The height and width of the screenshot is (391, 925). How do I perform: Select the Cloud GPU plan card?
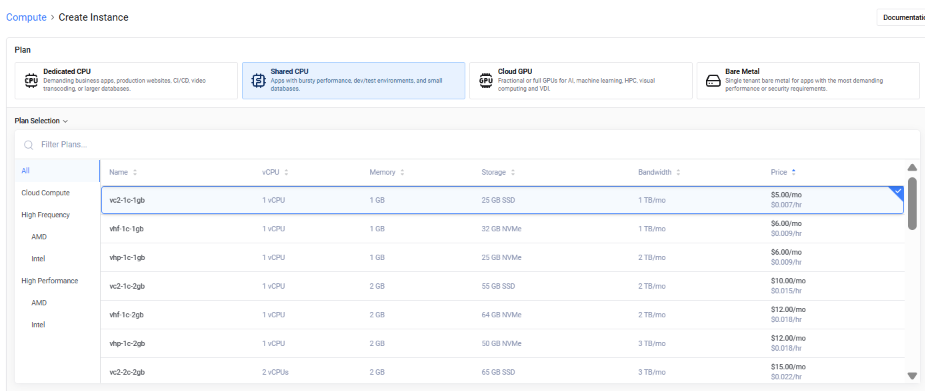pyautogui.click(x=580, y=81)
